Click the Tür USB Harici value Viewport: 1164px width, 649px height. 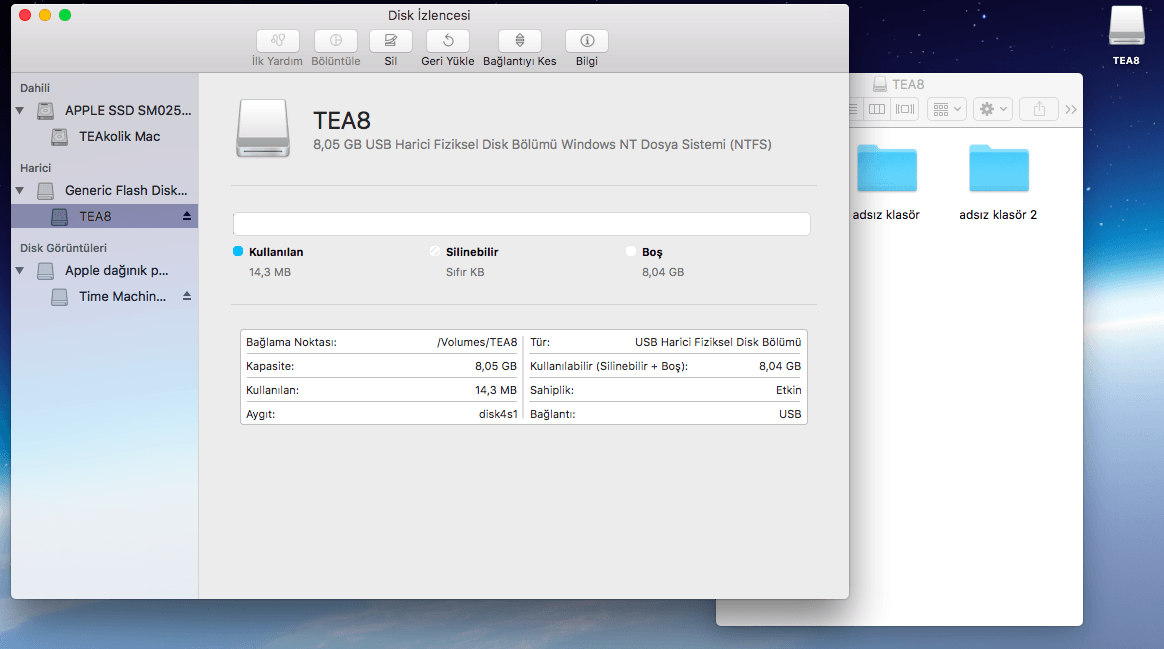tap(718, 342)
